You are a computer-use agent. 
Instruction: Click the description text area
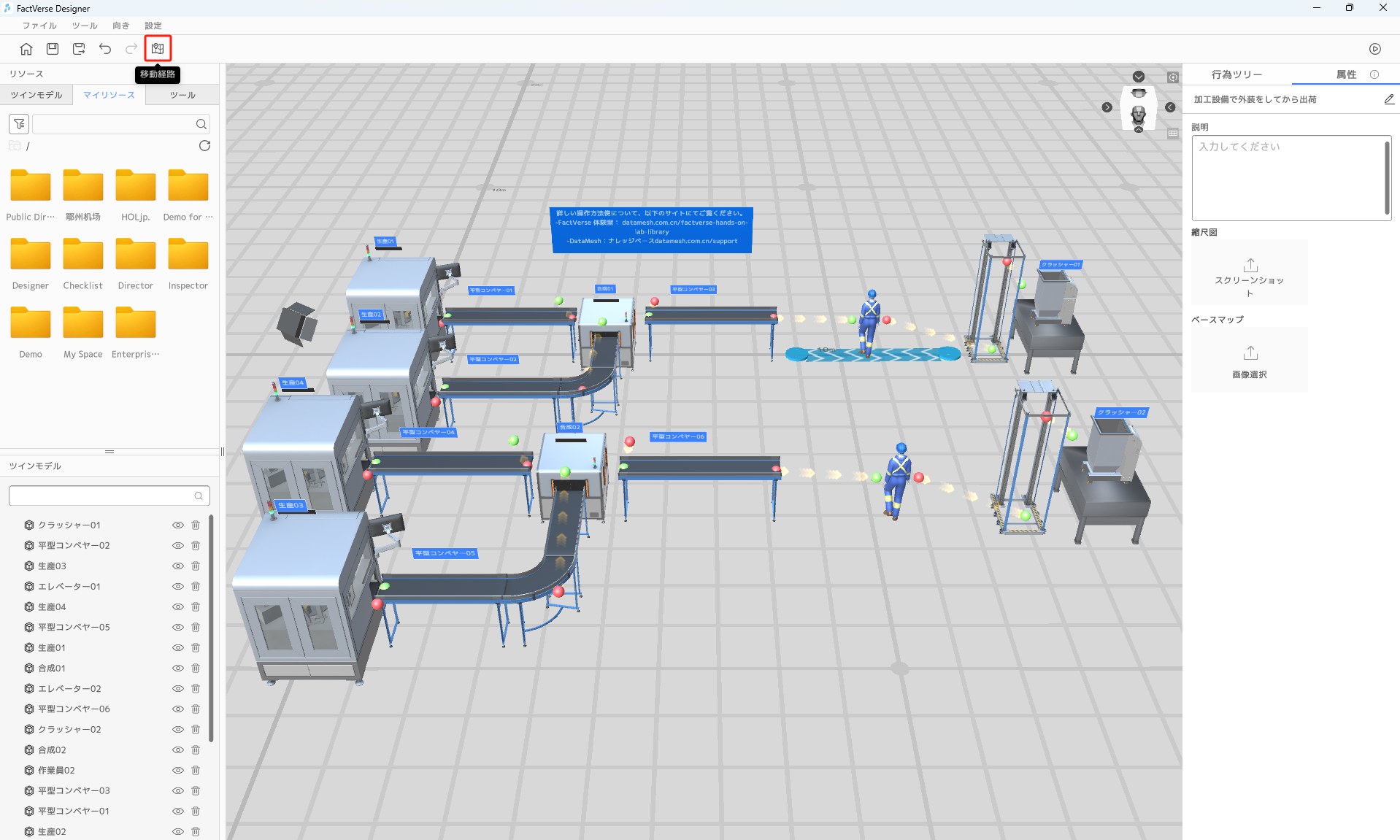pos(1291,178)
